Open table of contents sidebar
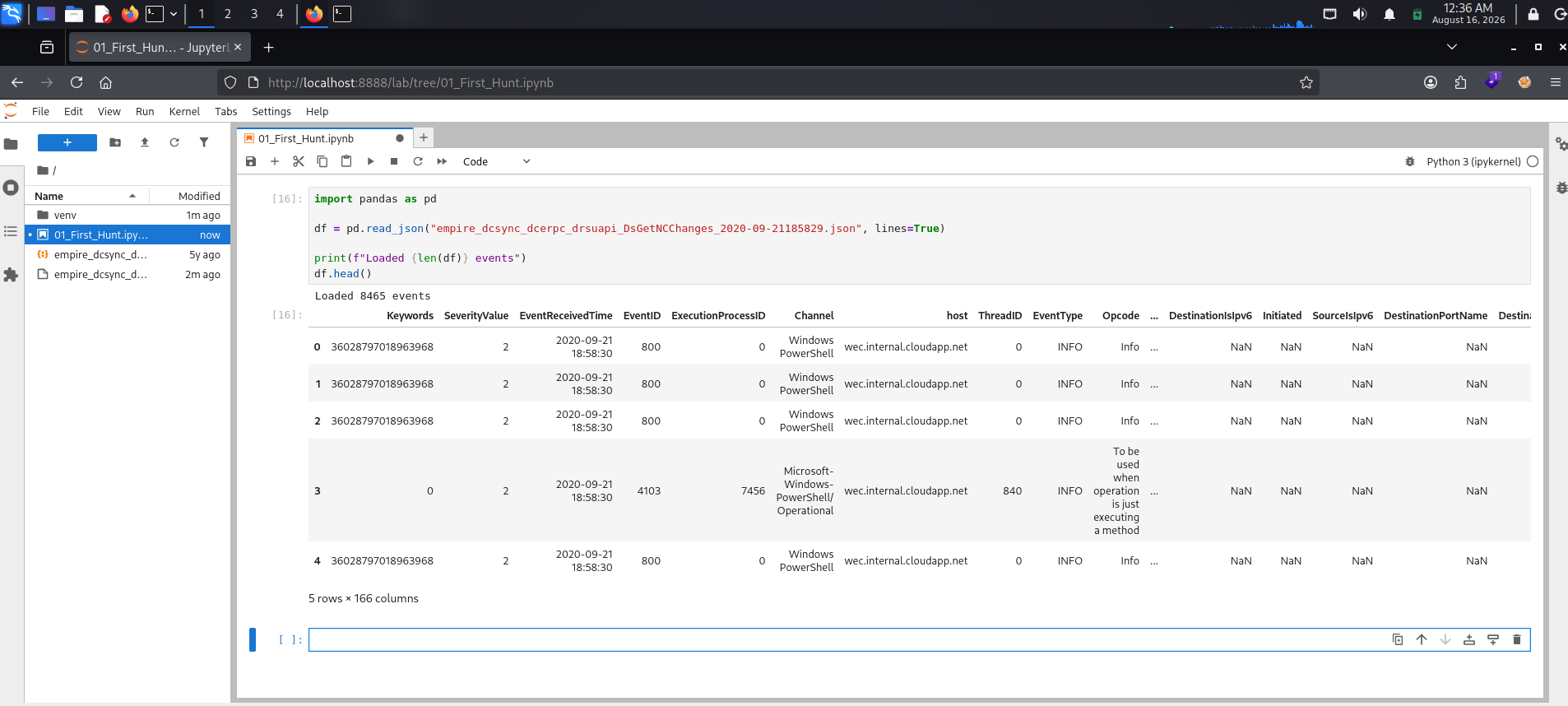Image resolution: width=1568 pixels, height=706 pixels. (11, 231)
